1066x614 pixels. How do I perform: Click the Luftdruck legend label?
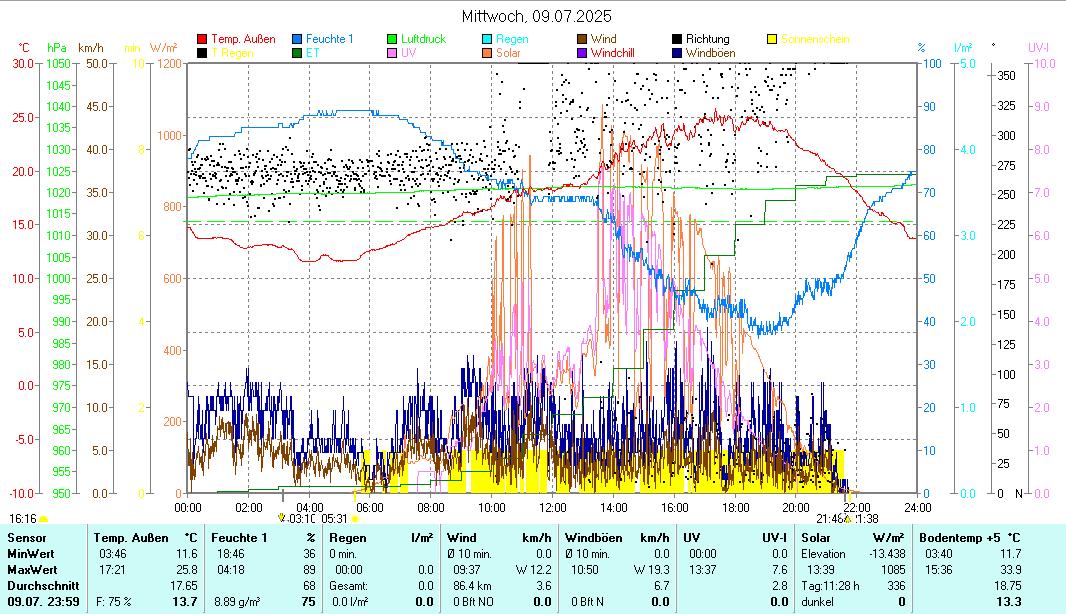[424, 39]
